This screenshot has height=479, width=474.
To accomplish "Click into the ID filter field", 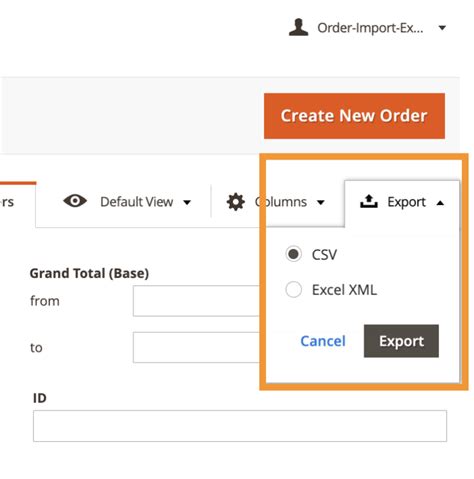I will [x=240, y=426].
